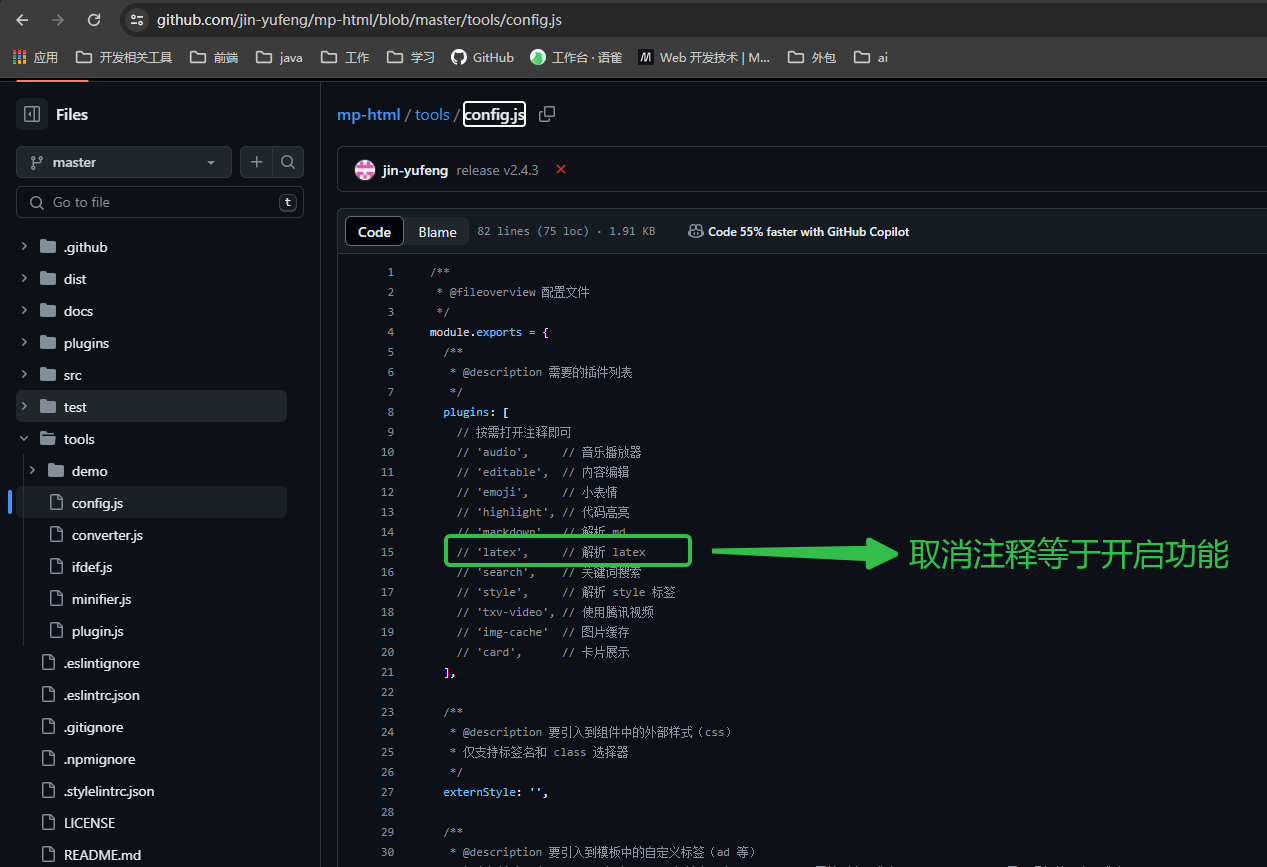Go to tools breadcrumb link

pyautogui.click(x=432, y=114)
